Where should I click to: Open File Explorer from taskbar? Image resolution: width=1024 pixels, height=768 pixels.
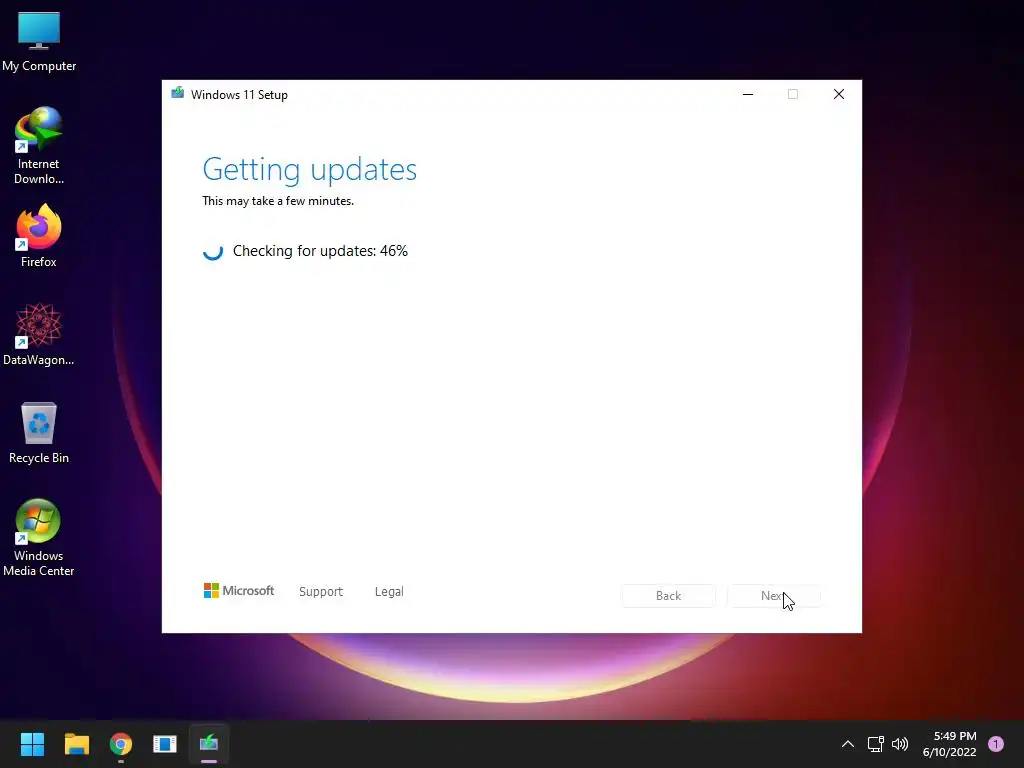(76, 744)
